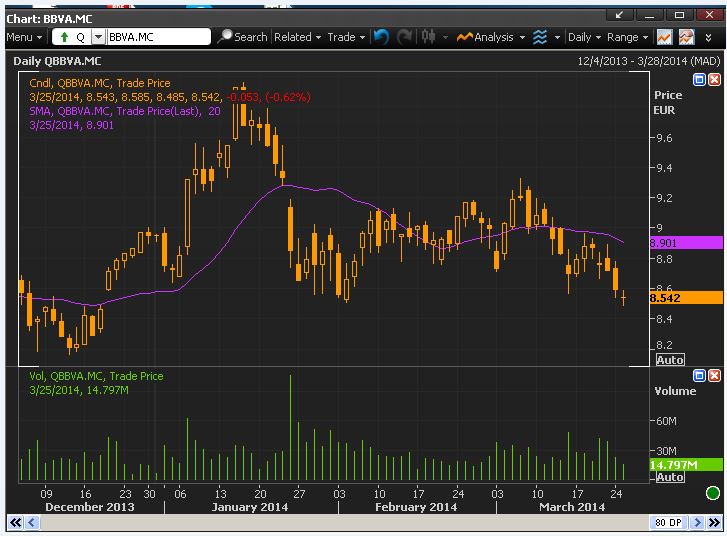Click the 60M volume axis tick label
The height and width of the screenshot is (536, 727).
(666, 421)
